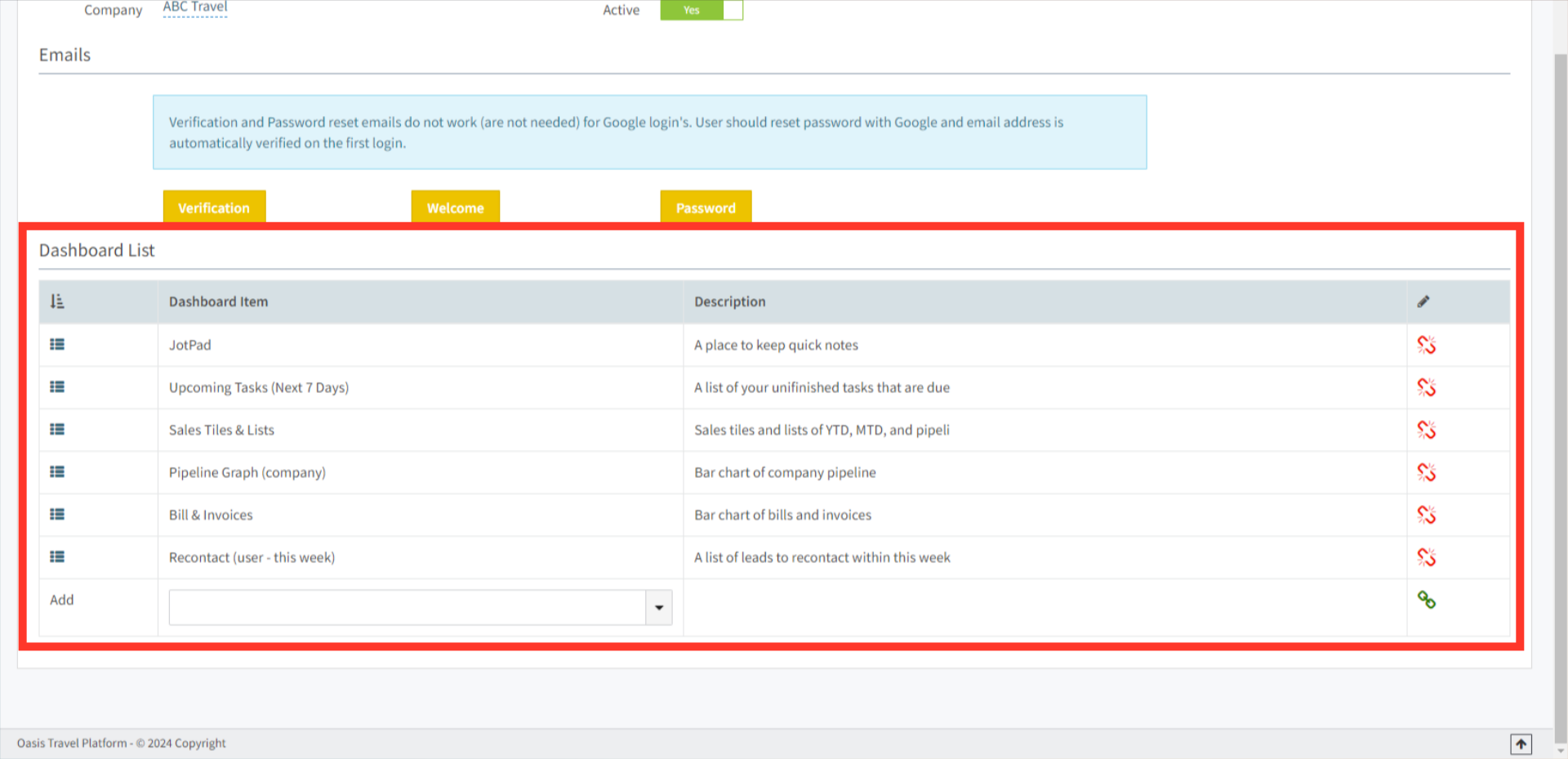Click the Dashboard Item column header

(x=218, y=301)
